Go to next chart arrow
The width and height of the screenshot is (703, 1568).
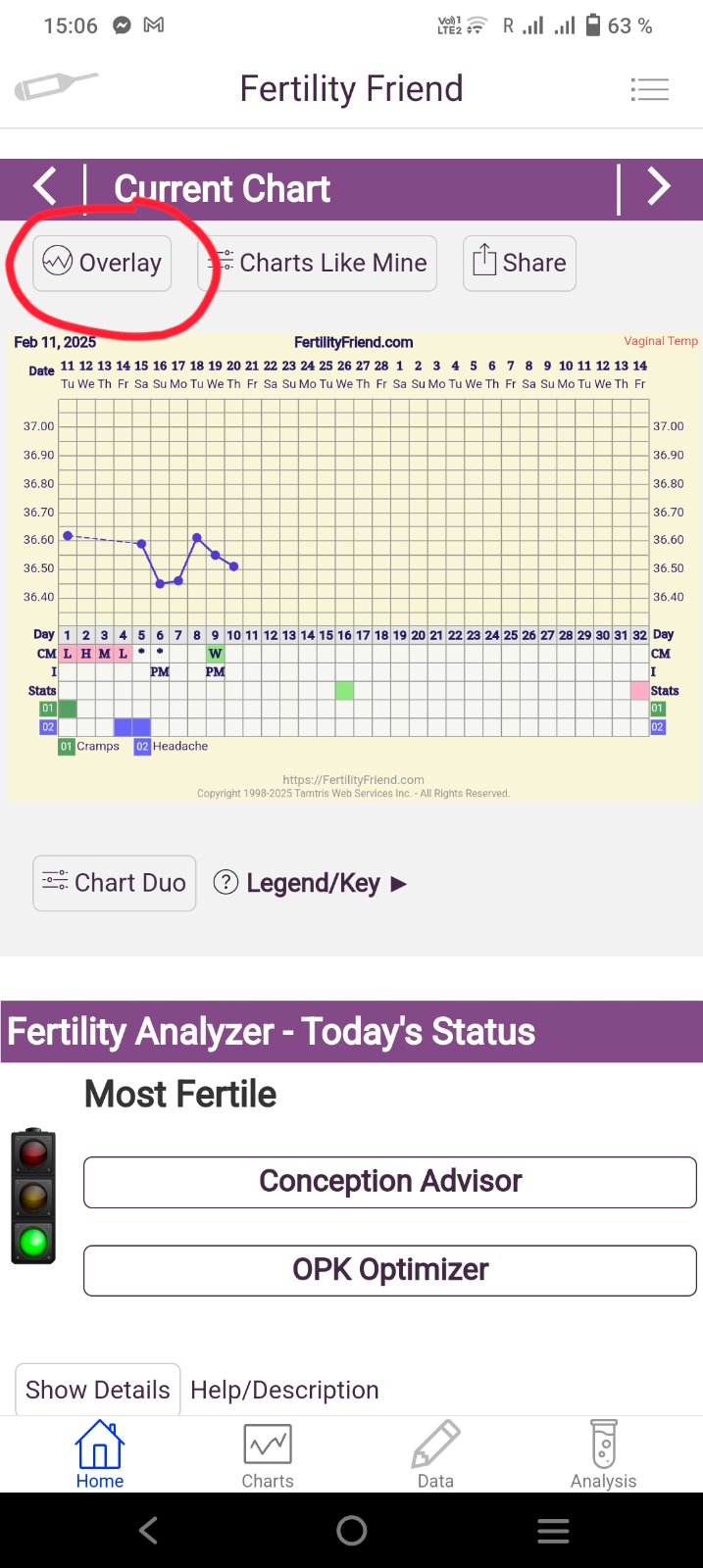[659, 186]
